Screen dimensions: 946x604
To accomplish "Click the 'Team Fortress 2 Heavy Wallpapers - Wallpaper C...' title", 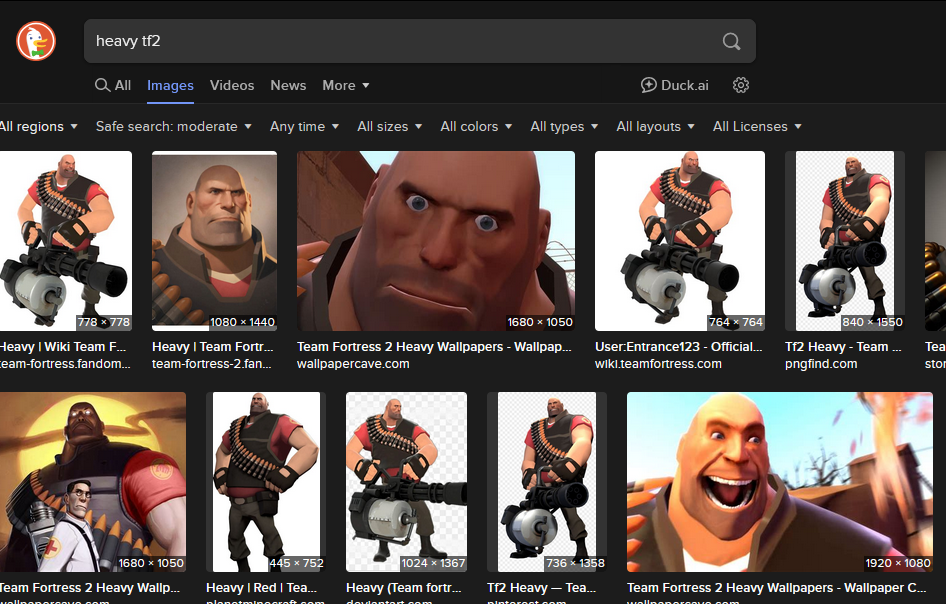I will click(x=776, y=588).
